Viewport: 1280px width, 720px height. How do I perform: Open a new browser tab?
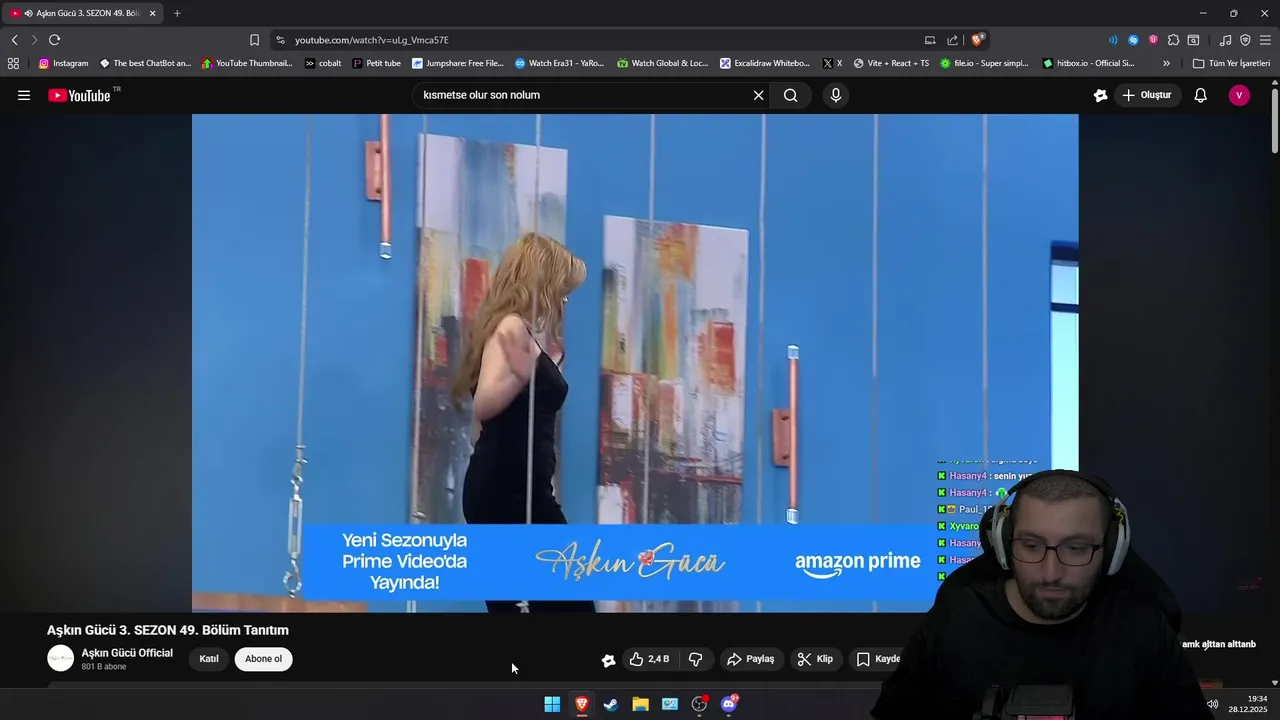[x=177, y=13]
